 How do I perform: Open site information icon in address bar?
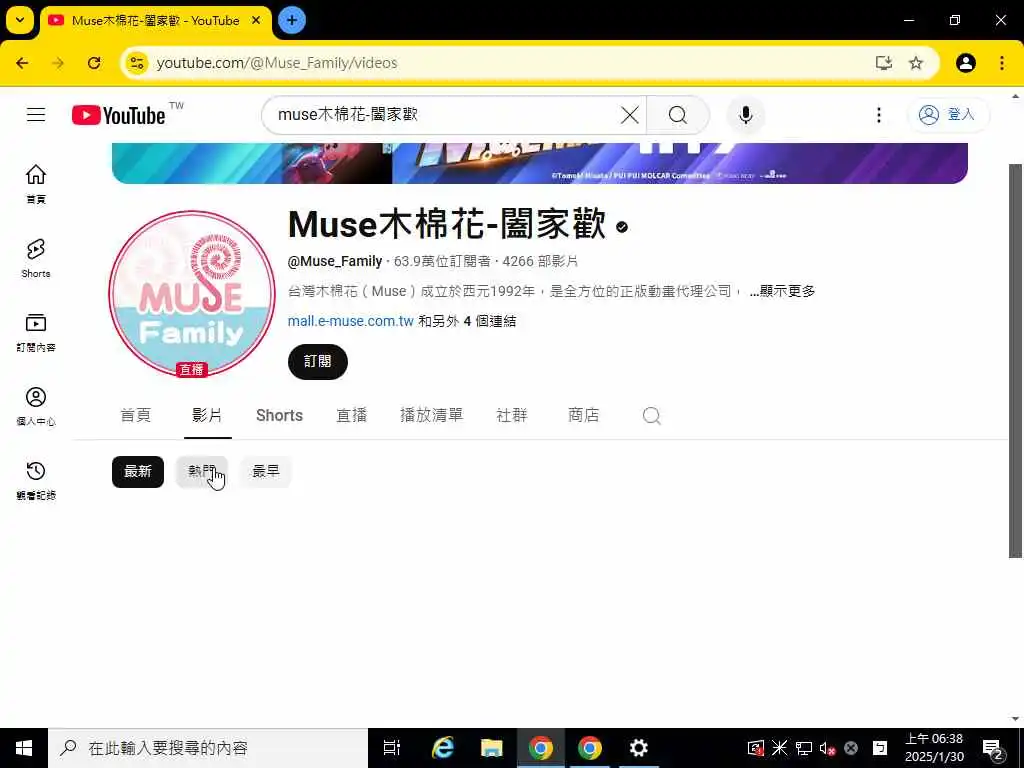point(137,63)
